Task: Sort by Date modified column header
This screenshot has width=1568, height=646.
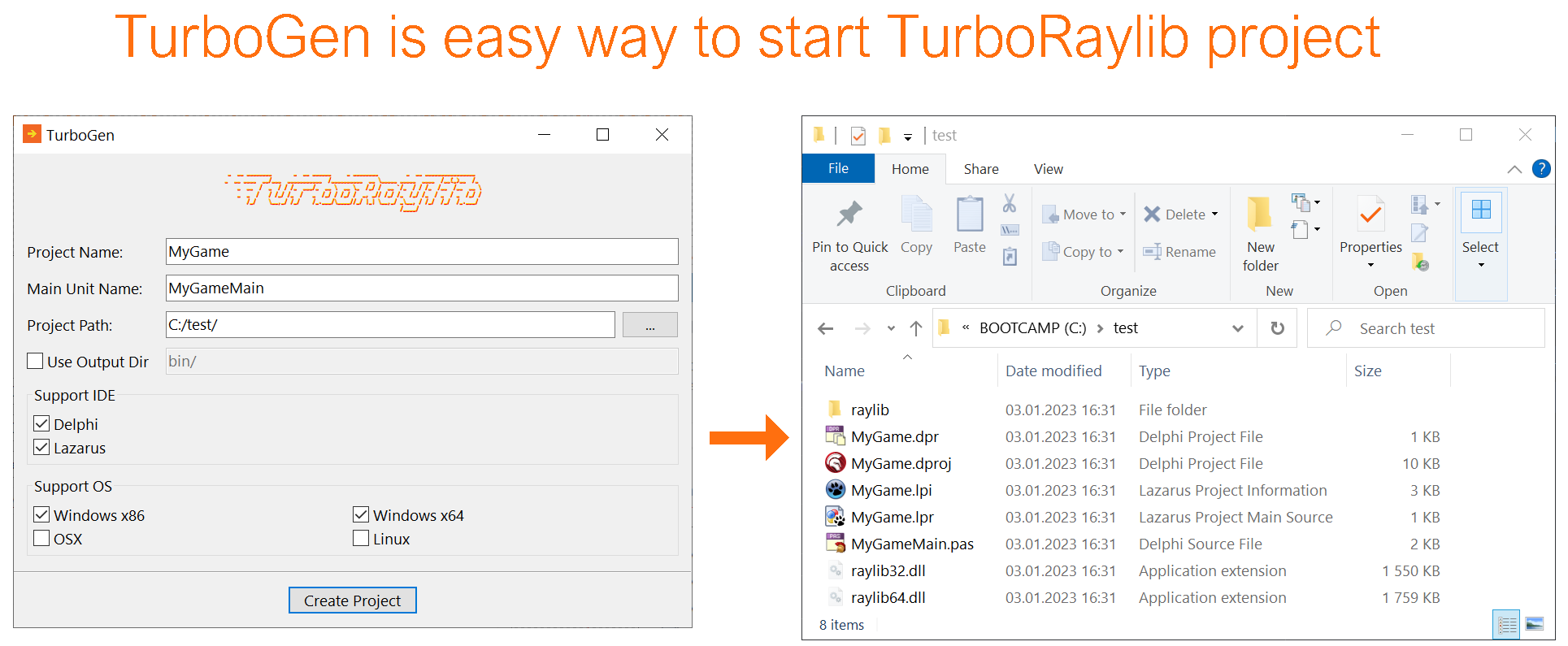Action: (1053, 371)
